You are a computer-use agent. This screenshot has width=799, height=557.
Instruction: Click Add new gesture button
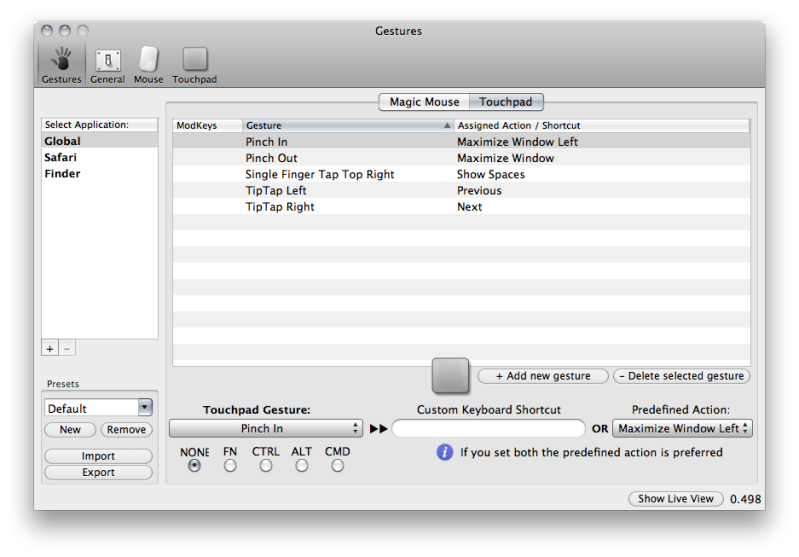pos(543,376)
